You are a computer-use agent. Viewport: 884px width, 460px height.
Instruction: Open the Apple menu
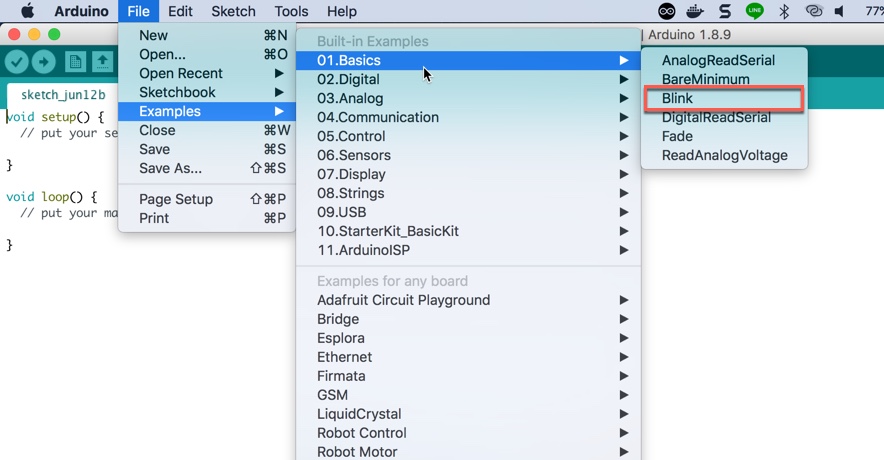point(27,12)
